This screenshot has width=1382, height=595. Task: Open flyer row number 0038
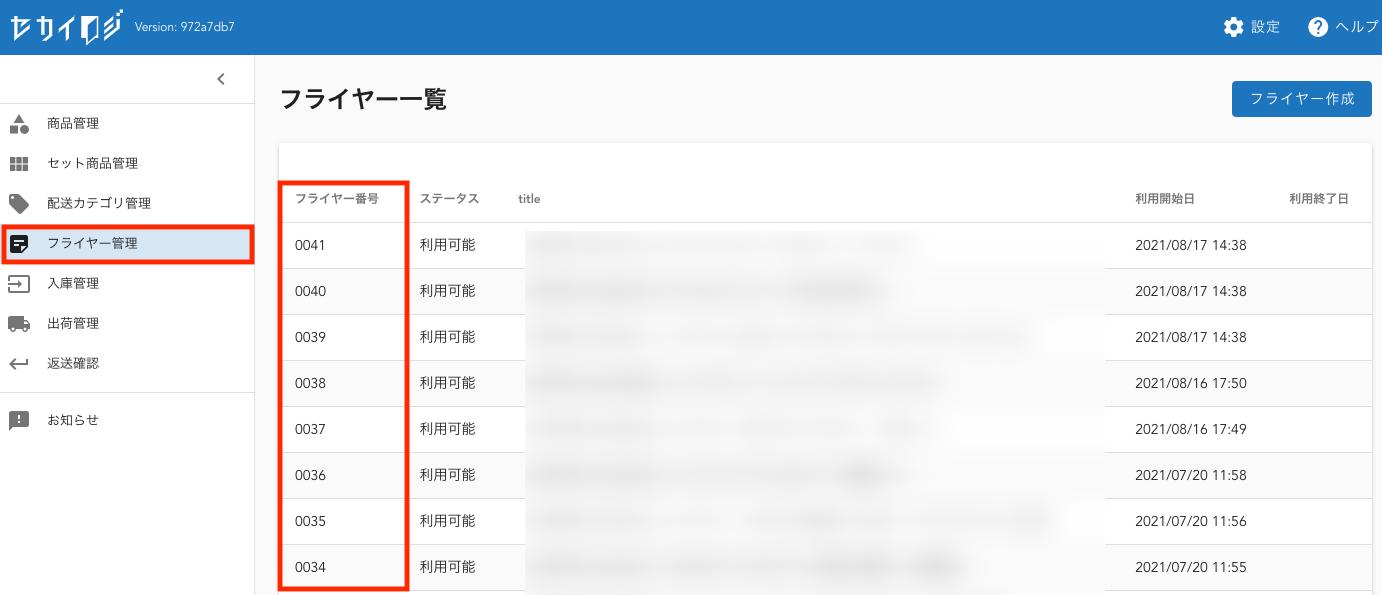[x=310, y=383]
